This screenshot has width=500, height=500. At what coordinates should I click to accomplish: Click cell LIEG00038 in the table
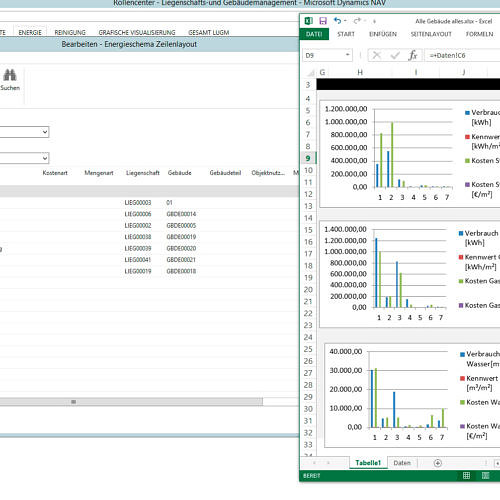tap(138, 237)
